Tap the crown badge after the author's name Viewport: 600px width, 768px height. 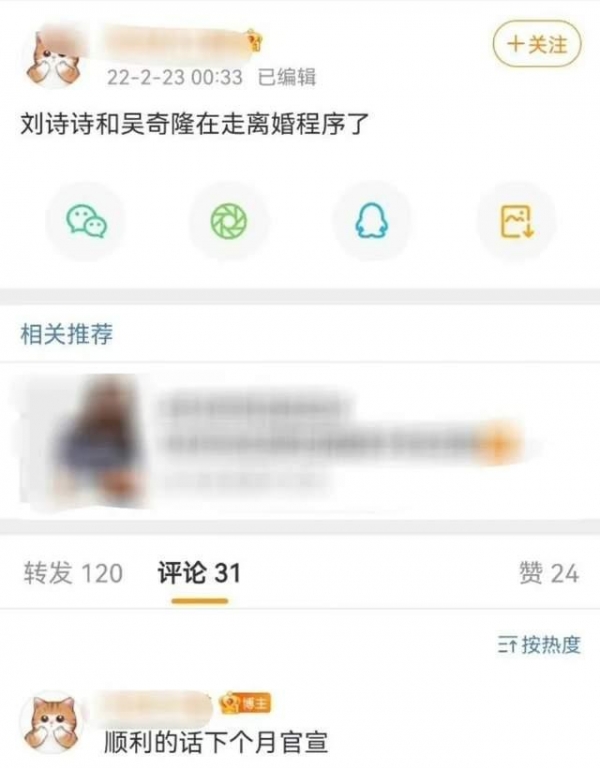254,41
